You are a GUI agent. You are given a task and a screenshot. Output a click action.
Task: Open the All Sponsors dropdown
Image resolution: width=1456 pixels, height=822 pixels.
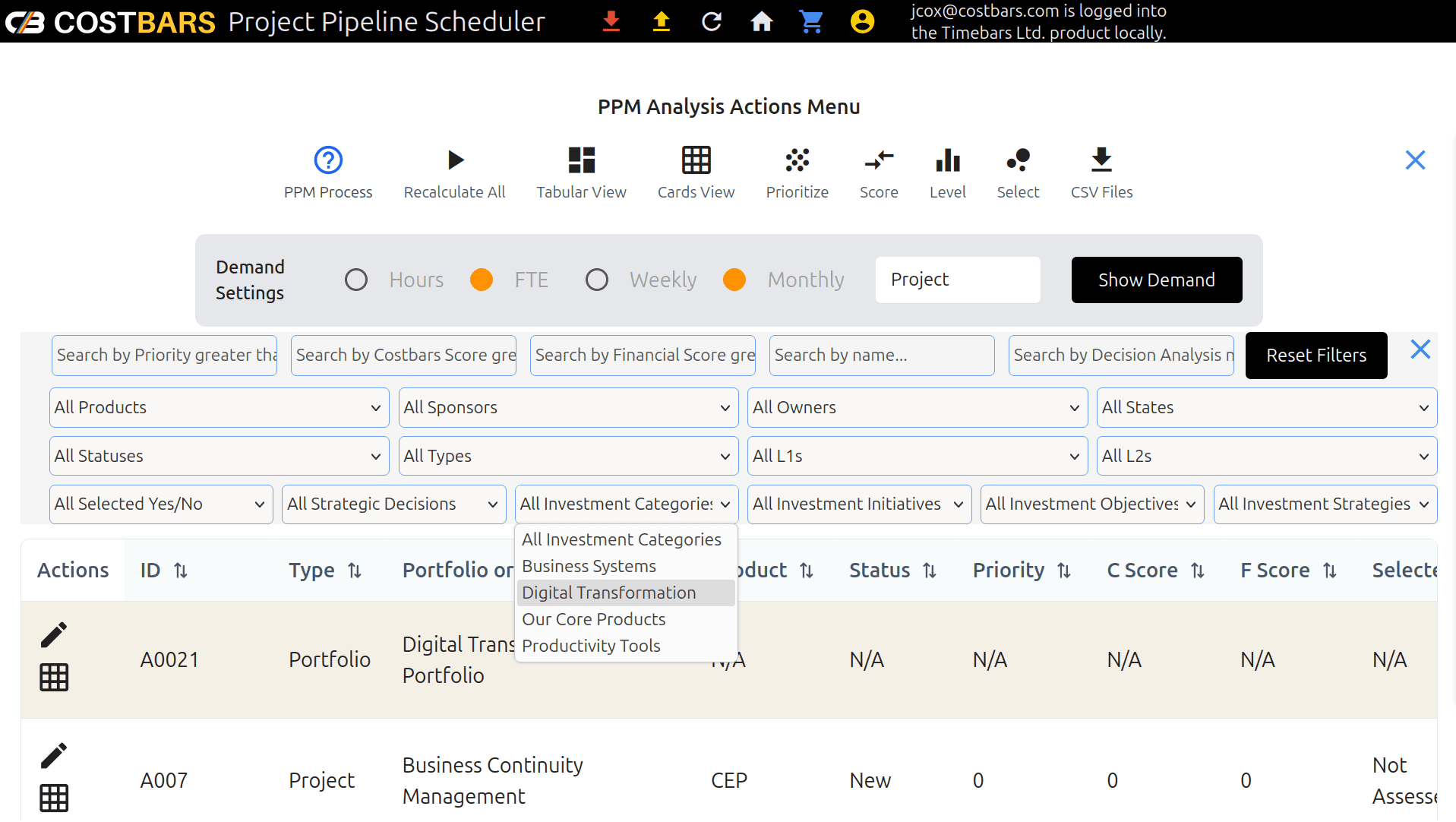click(x=569, y=408)
